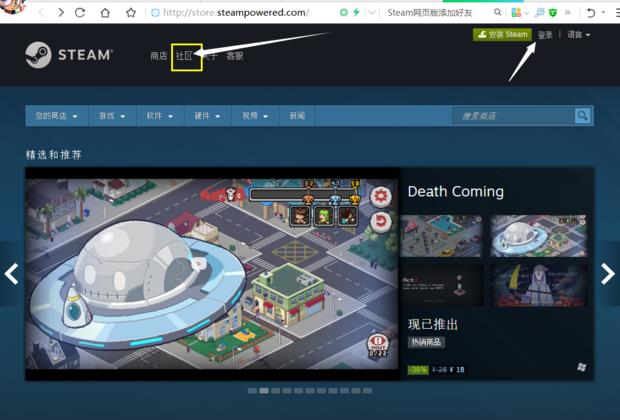620x420 pixels.
Task: Open the dark Act text thumbnail
Action: point(441,285)
